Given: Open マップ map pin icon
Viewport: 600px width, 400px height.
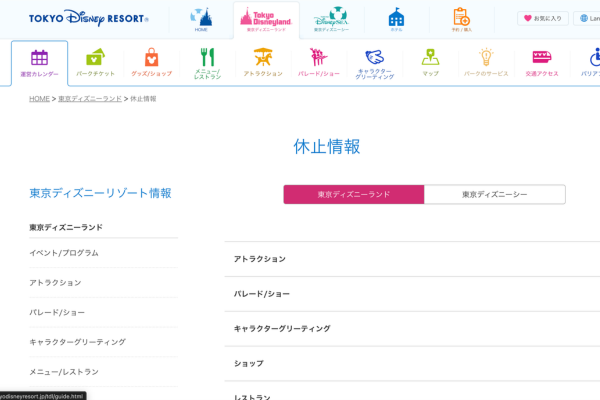Looking at the screenshot, I should (x=430, y=63).
